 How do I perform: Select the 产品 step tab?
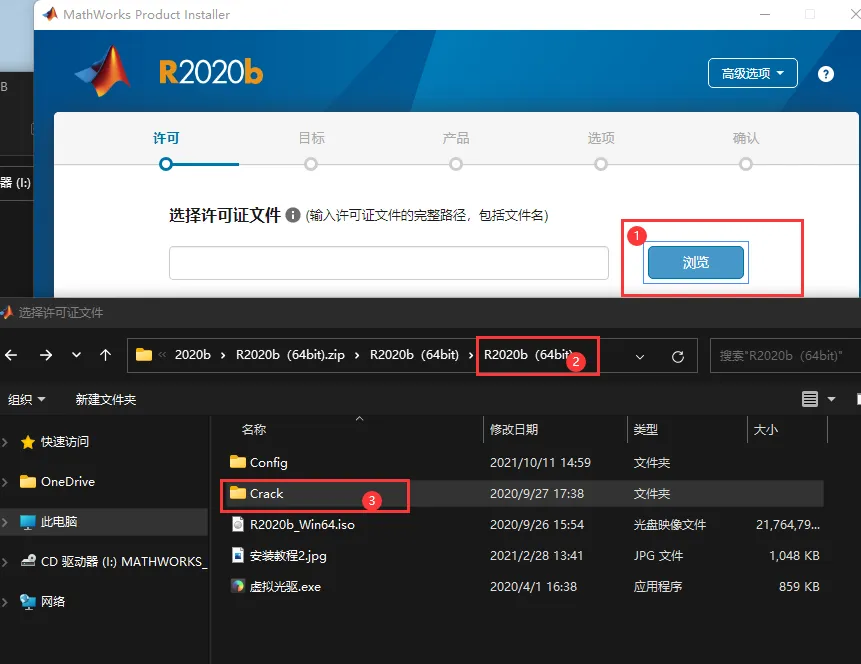pos(456,138)
